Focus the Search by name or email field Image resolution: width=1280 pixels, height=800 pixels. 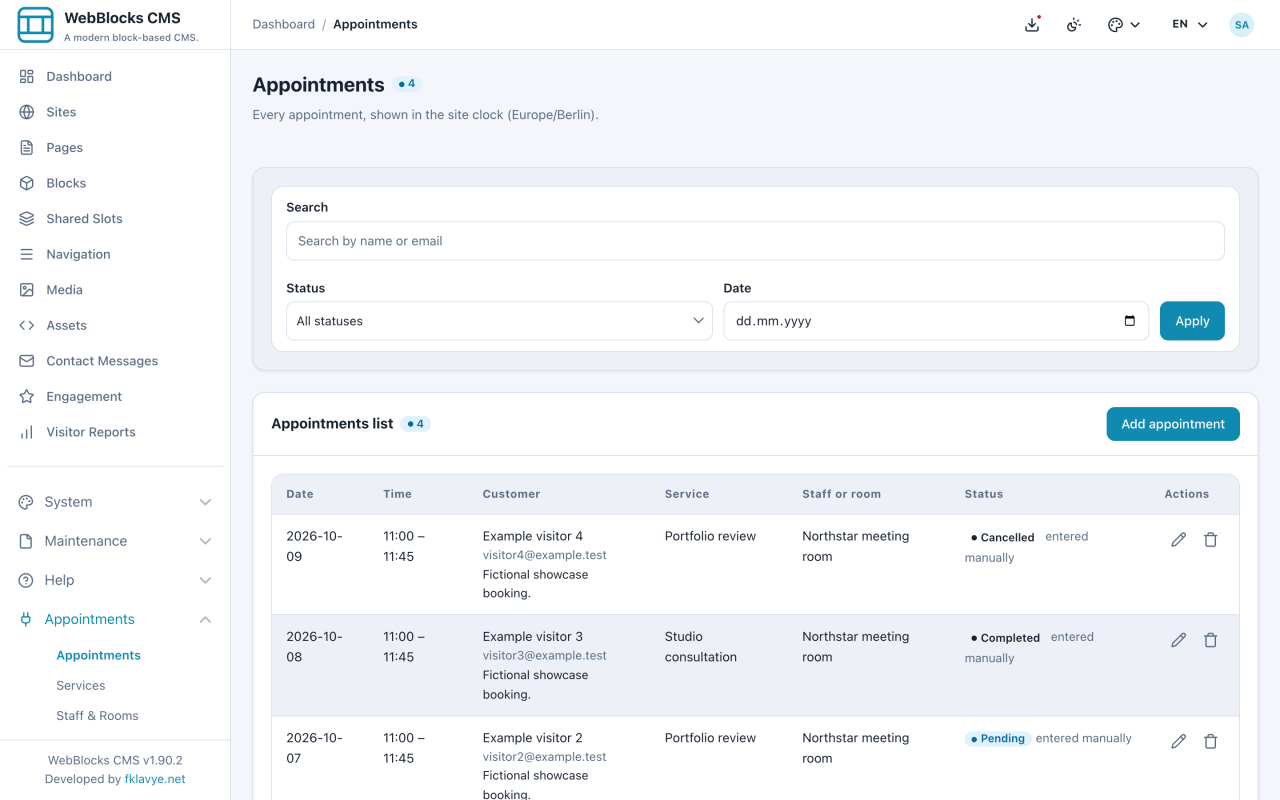click(755, 241)
